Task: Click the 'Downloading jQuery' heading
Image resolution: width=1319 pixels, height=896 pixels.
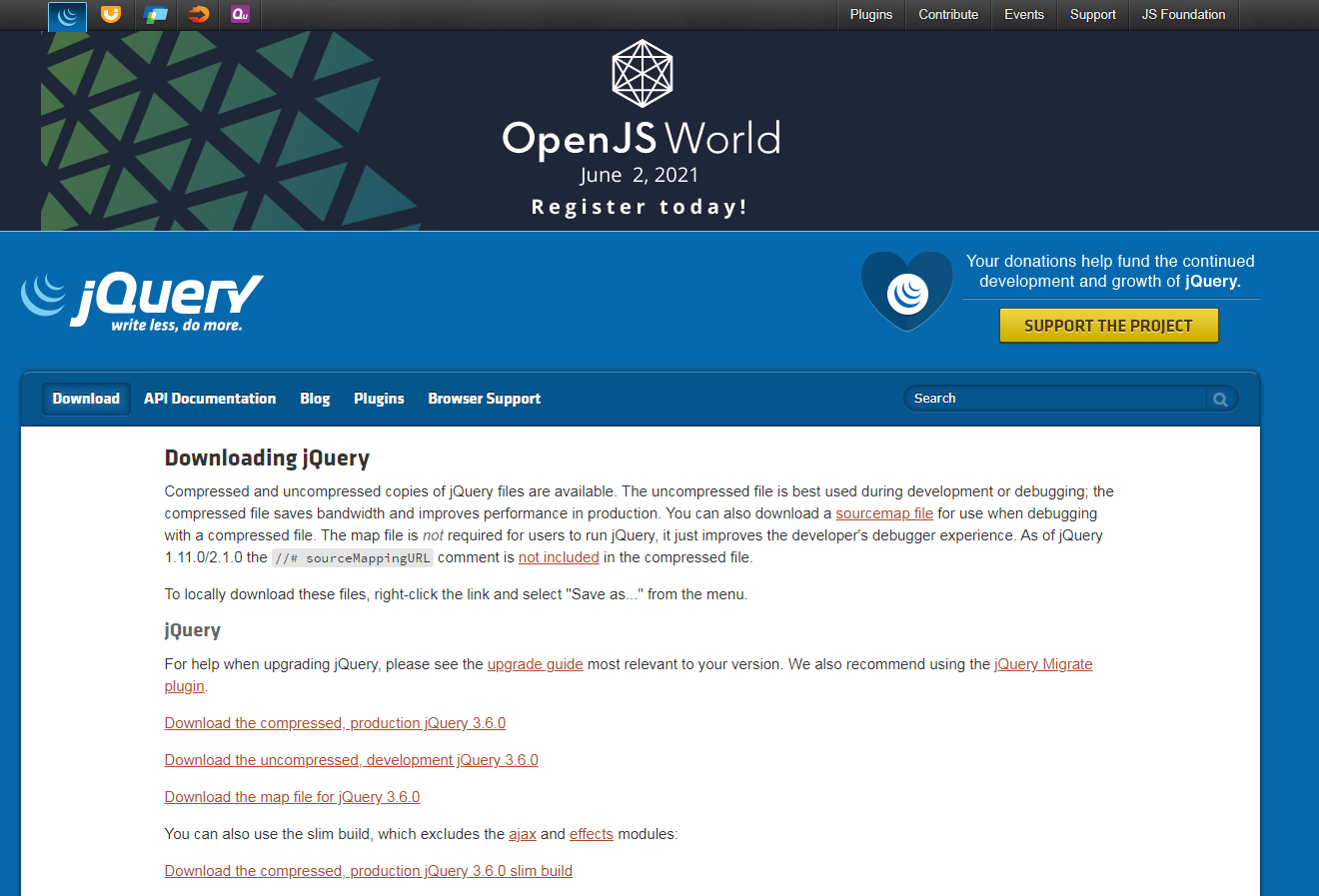Action: (268, 458)
